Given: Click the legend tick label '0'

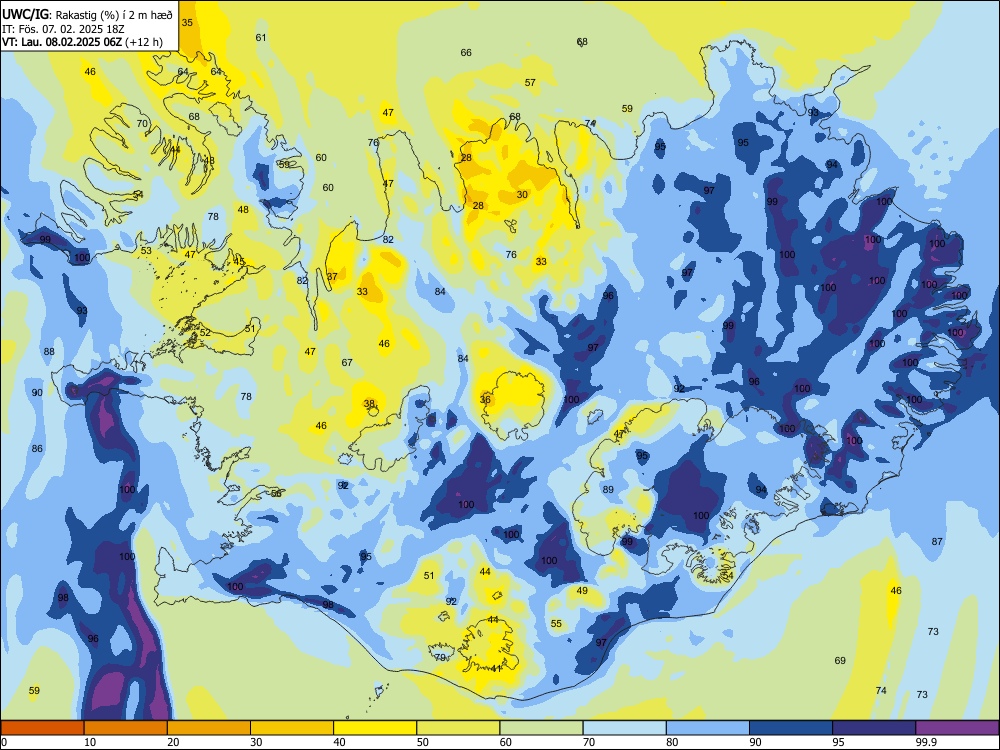Looking at the screenshot, I should coord(4,742).
